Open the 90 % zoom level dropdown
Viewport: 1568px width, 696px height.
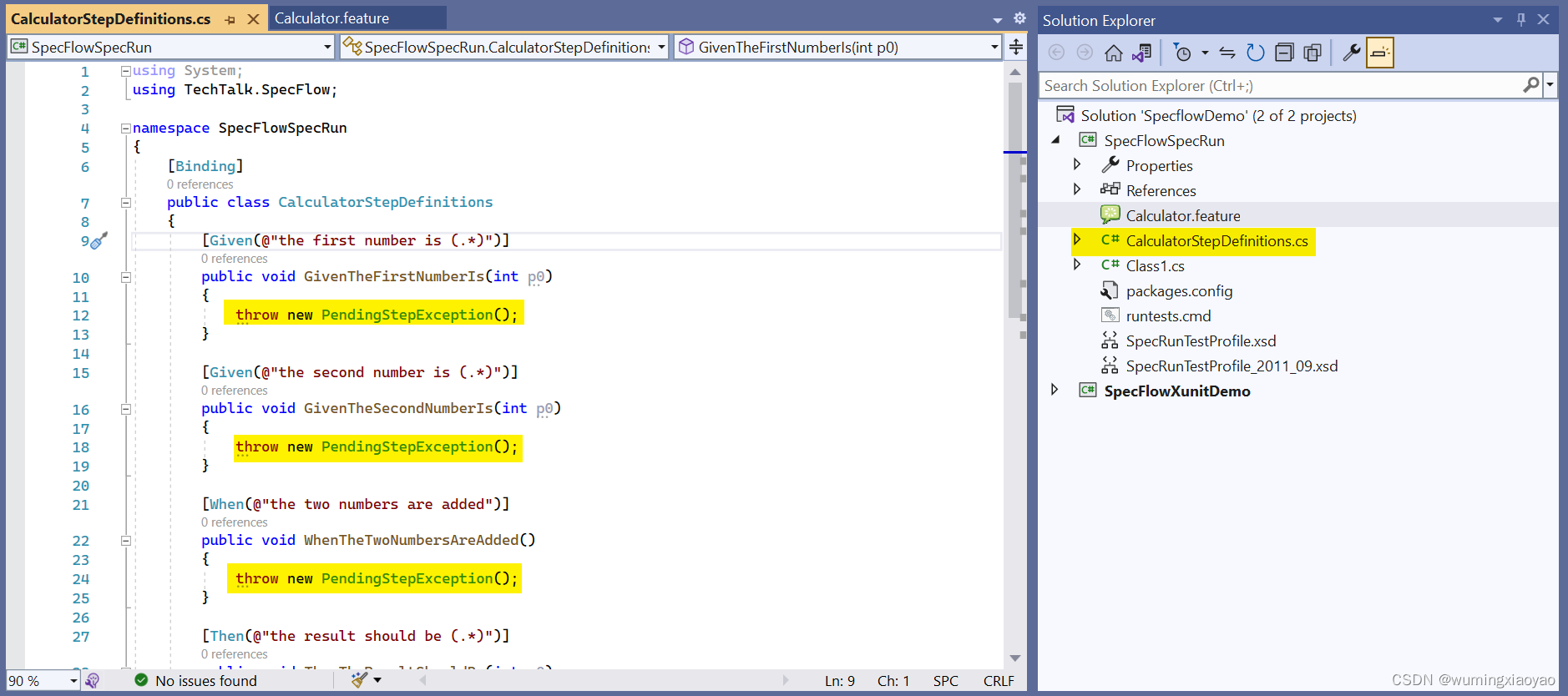[x=73, y=681]
